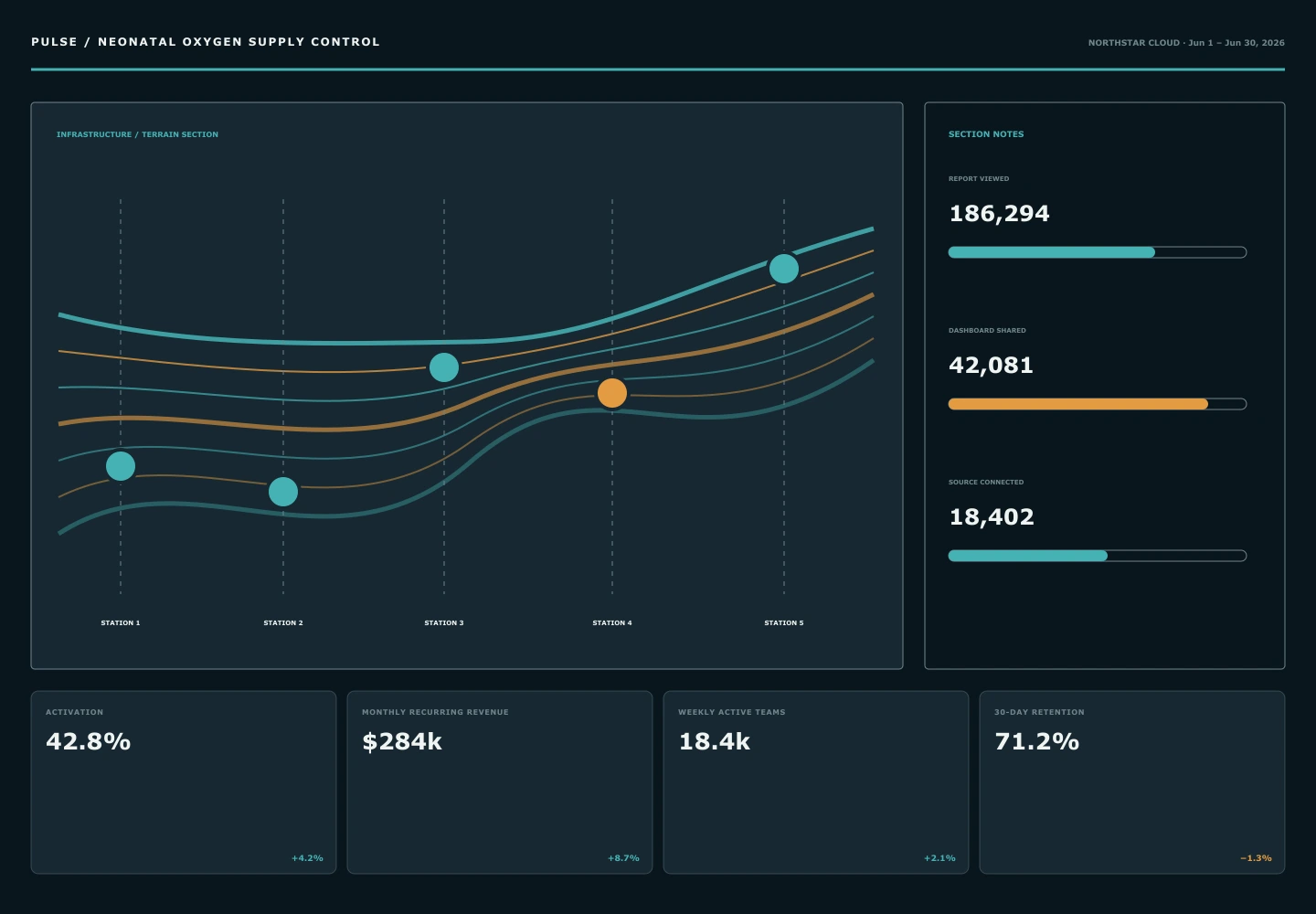
Task: Click the Pulse / Neonatal Oxygen Supply Control title
Action: click(206, 42)
